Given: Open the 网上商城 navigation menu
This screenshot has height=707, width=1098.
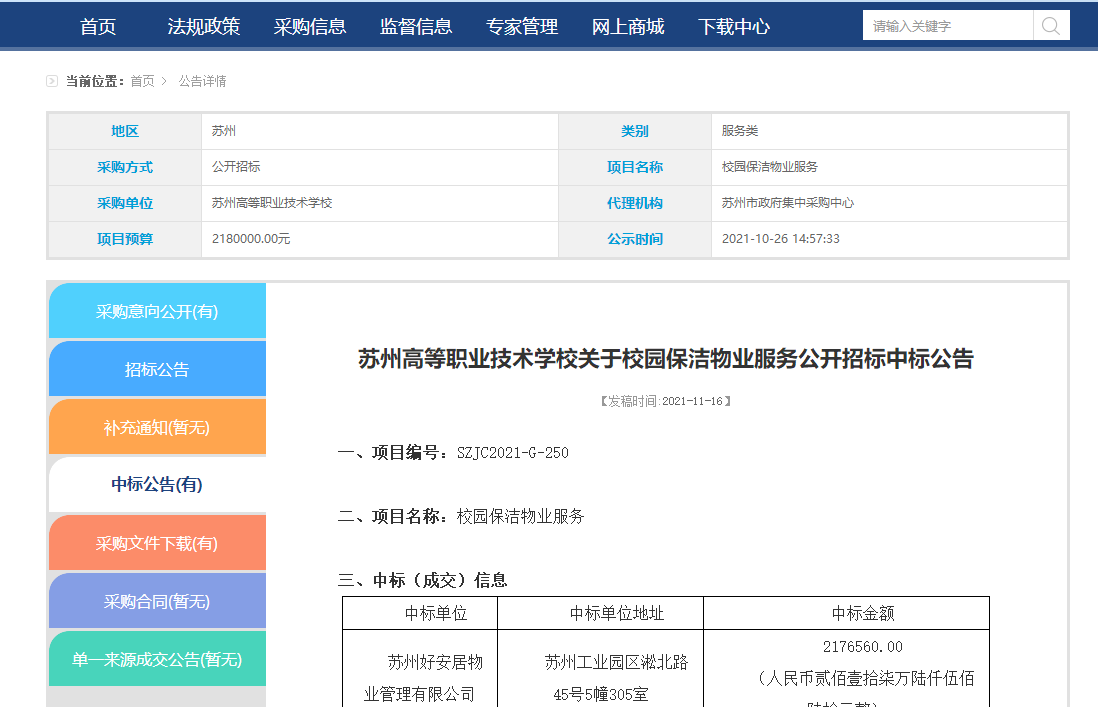Looking at the screenshot, I should pos(628,27).
